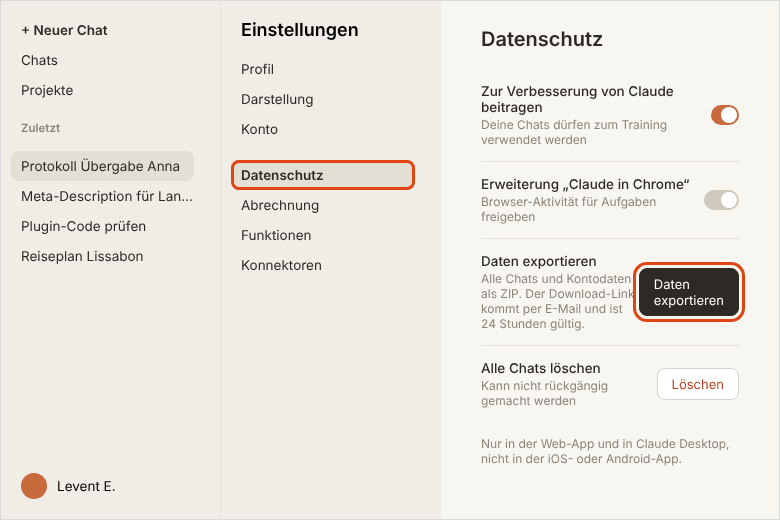This screenshot has height=520, width=780.
Task: Open chat Reiseplan Lissabon
Action: 82,256
